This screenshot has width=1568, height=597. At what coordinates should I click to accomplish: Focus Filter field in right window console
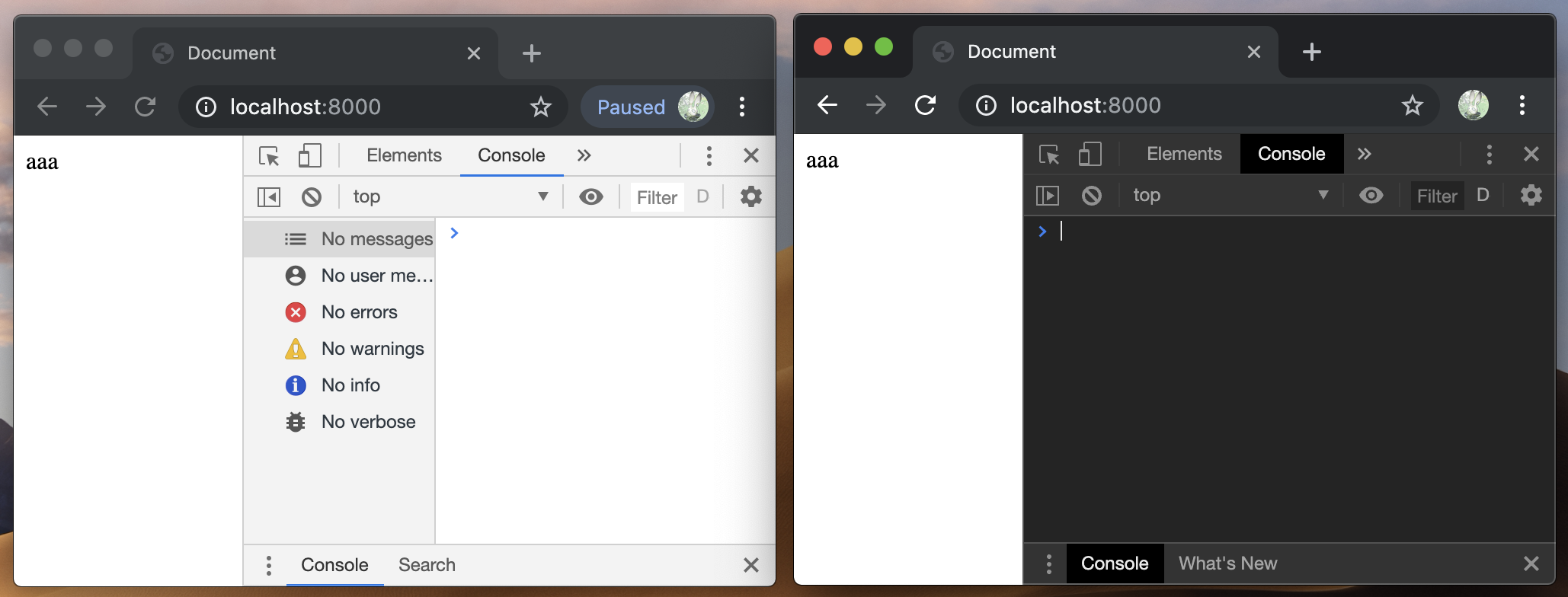click(1437, 196)
